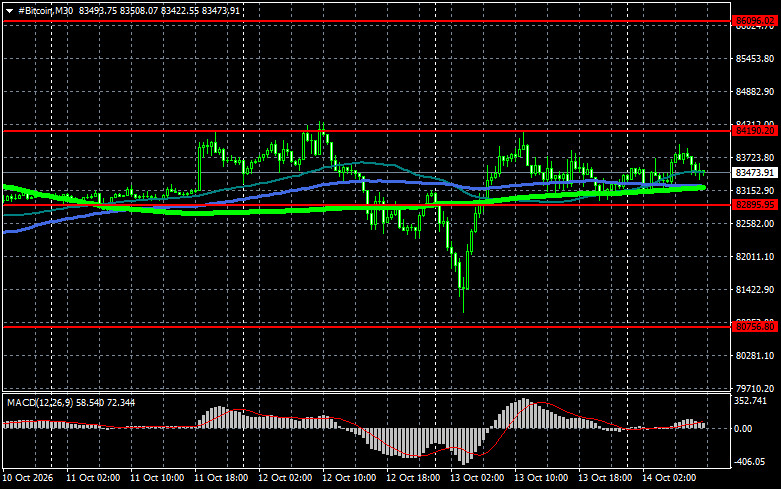Click the 10 Oct 2026 date label
This screenshot has width=781, height=489.
click(x=27, y=478)
